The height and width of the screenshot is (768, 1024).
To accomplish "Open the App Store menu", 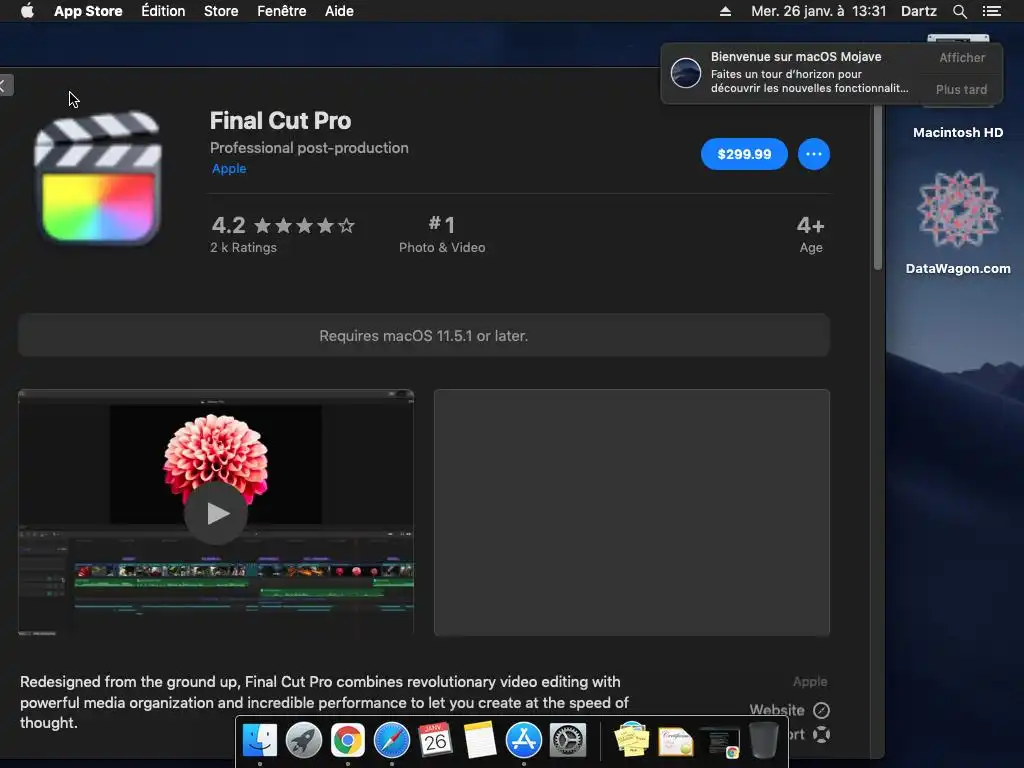I will point(88,11).
